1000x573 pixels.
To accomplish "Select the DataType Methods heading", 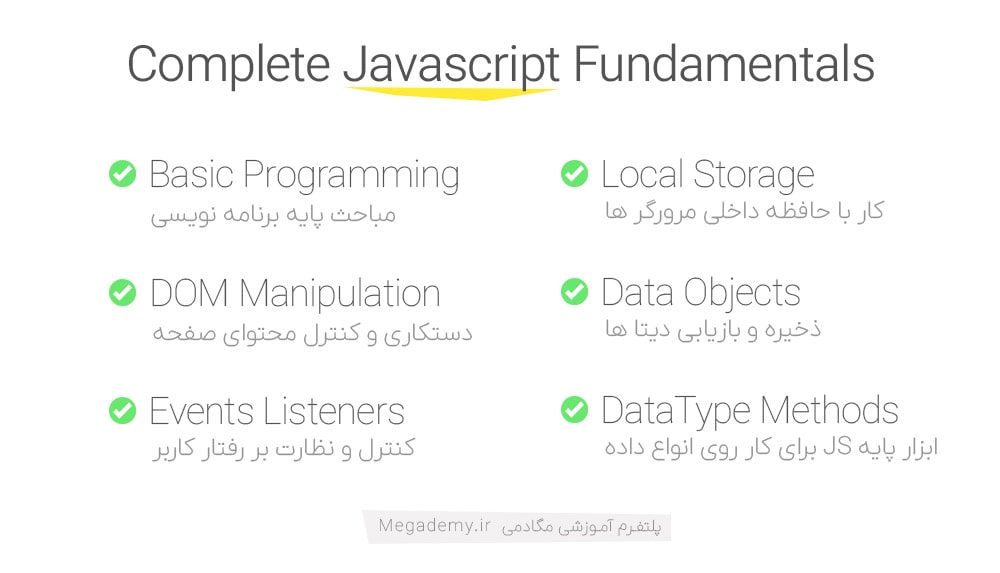I will click(x=750, y=411).
